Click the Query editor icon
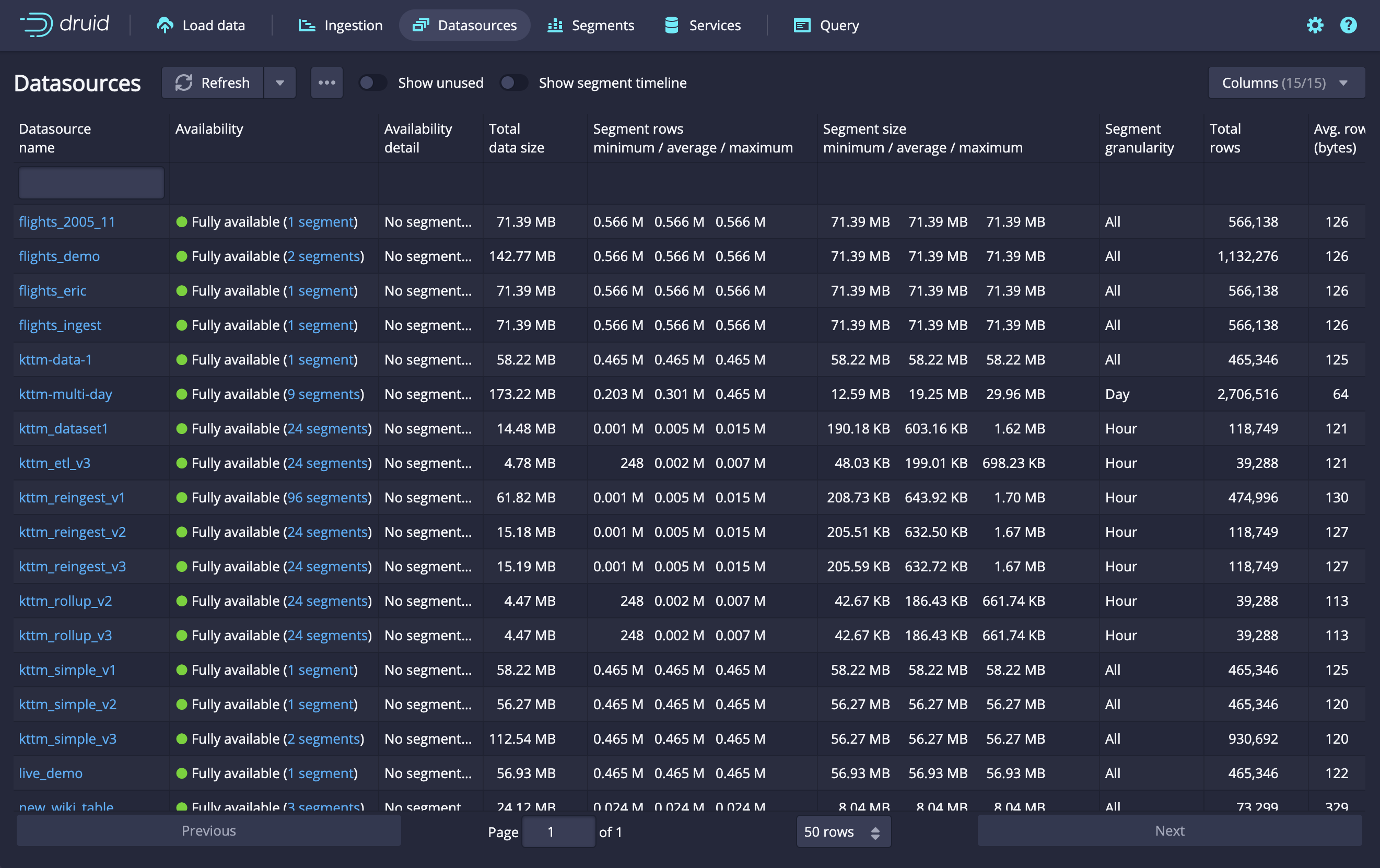 (x=801, y=25)
